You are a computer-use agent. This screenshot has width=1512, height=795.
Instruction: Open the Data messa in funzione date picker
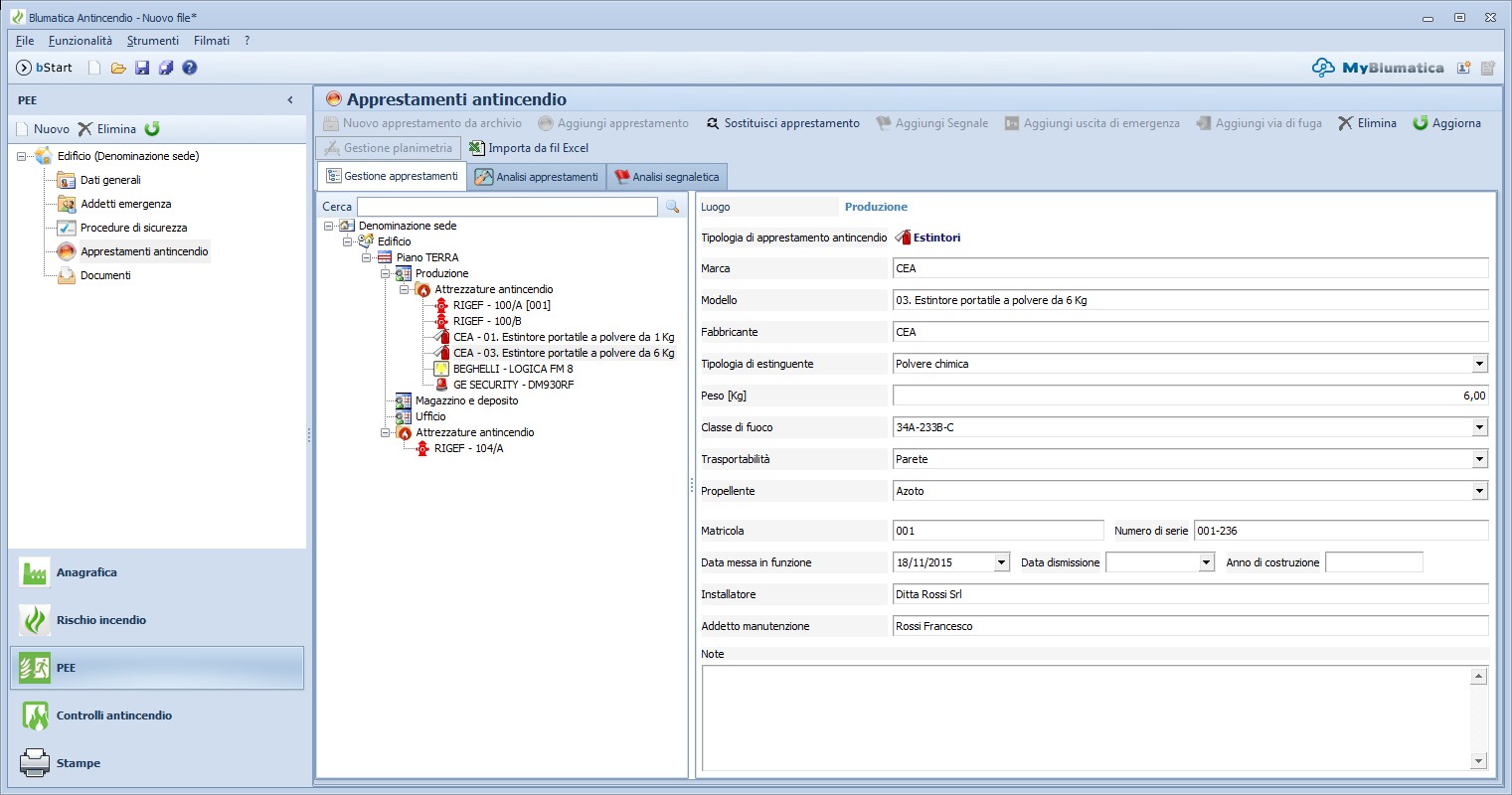point(1001,562)
